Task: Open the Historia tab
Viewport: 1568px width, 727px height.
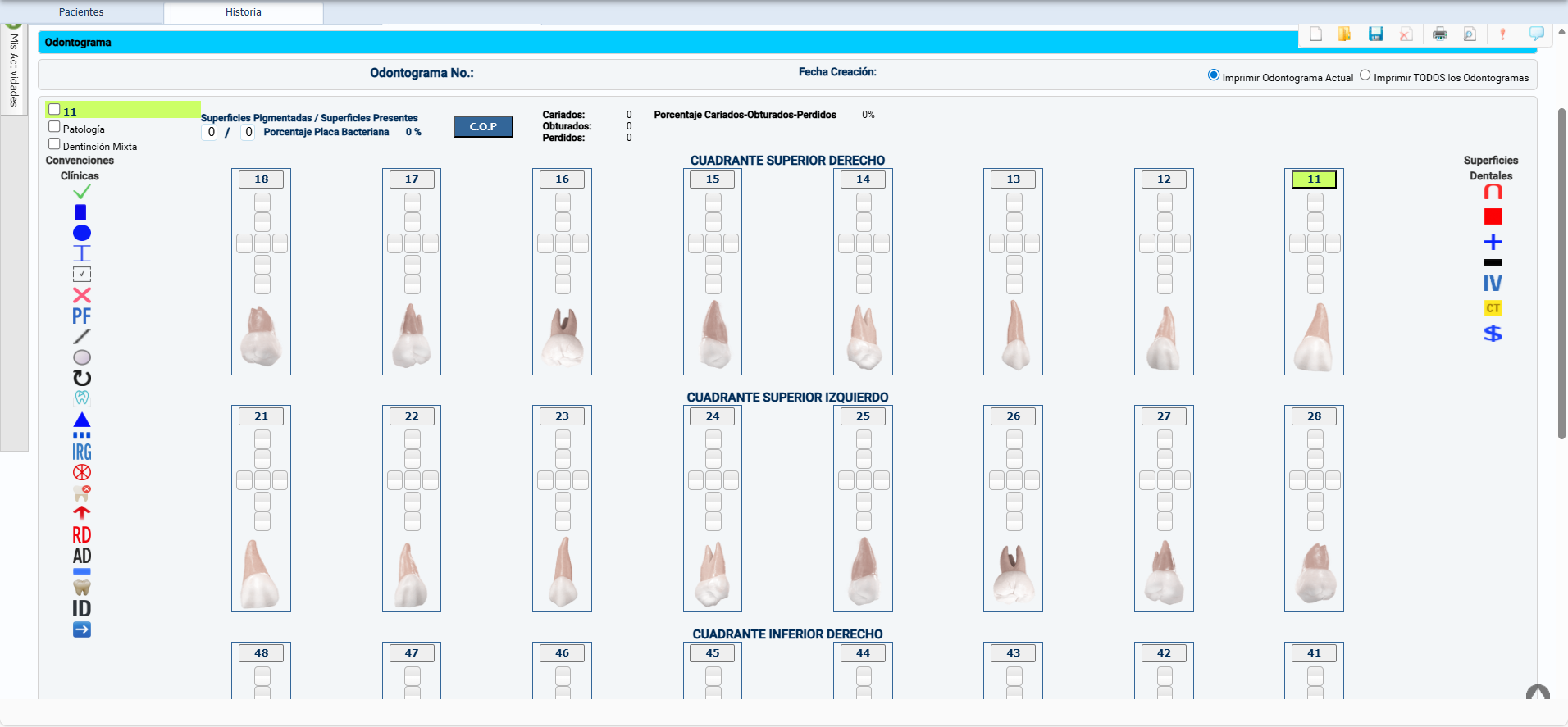Action: pos(243,12)
